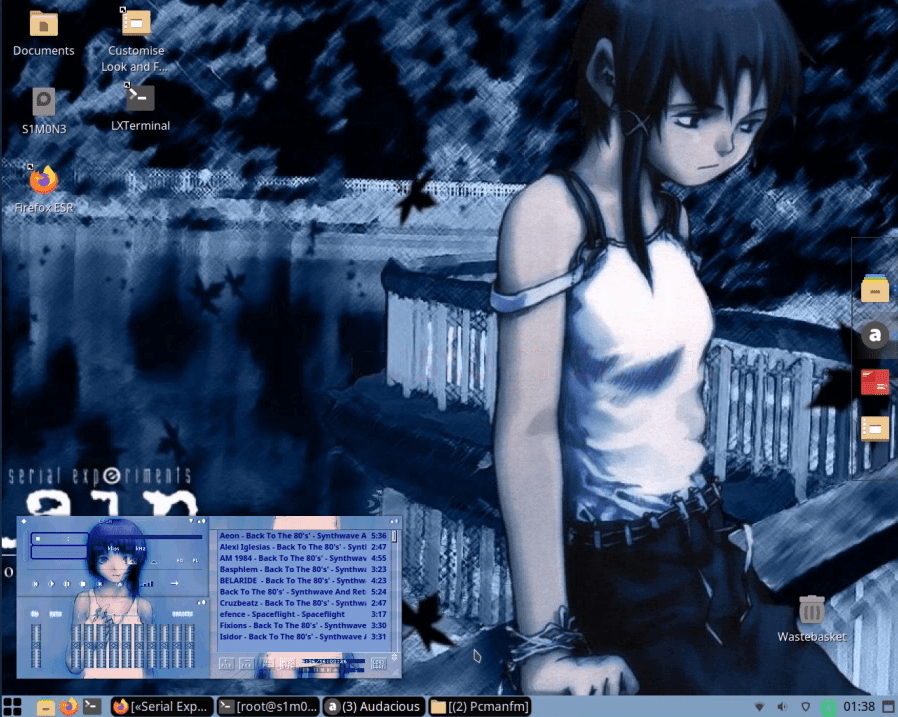This screenshot has height=717, width=898.
Task: Switch to the Audacious taskbar window
Action: pyautogui.click(x=373, y=706)
